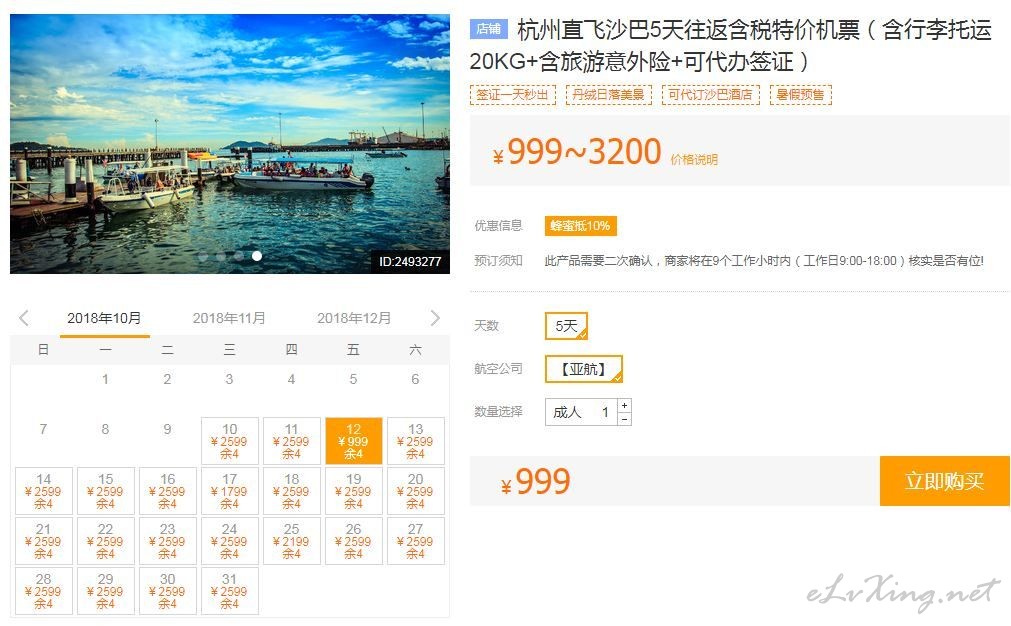Switch to the 2018年11月 tab
This screenshot has width=1011, height=626.
click(229, 318)
